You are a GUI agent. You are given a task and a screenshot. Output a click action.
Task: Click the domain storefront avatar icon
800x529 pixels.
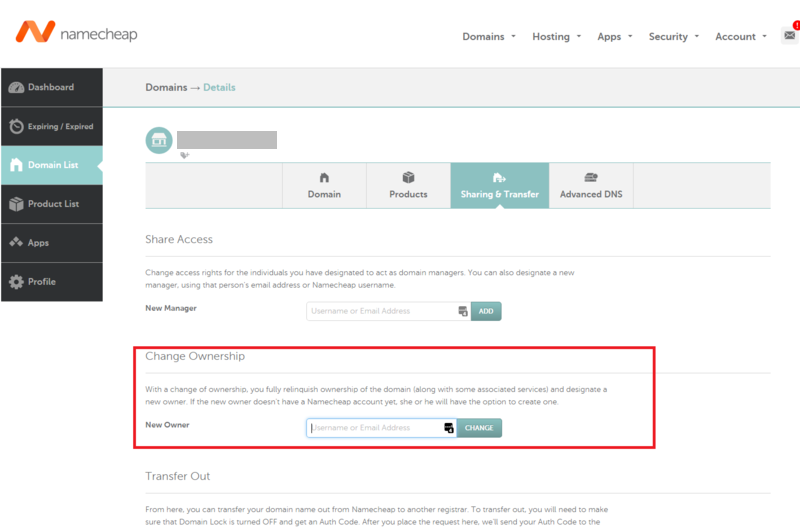tap(158, 140)
